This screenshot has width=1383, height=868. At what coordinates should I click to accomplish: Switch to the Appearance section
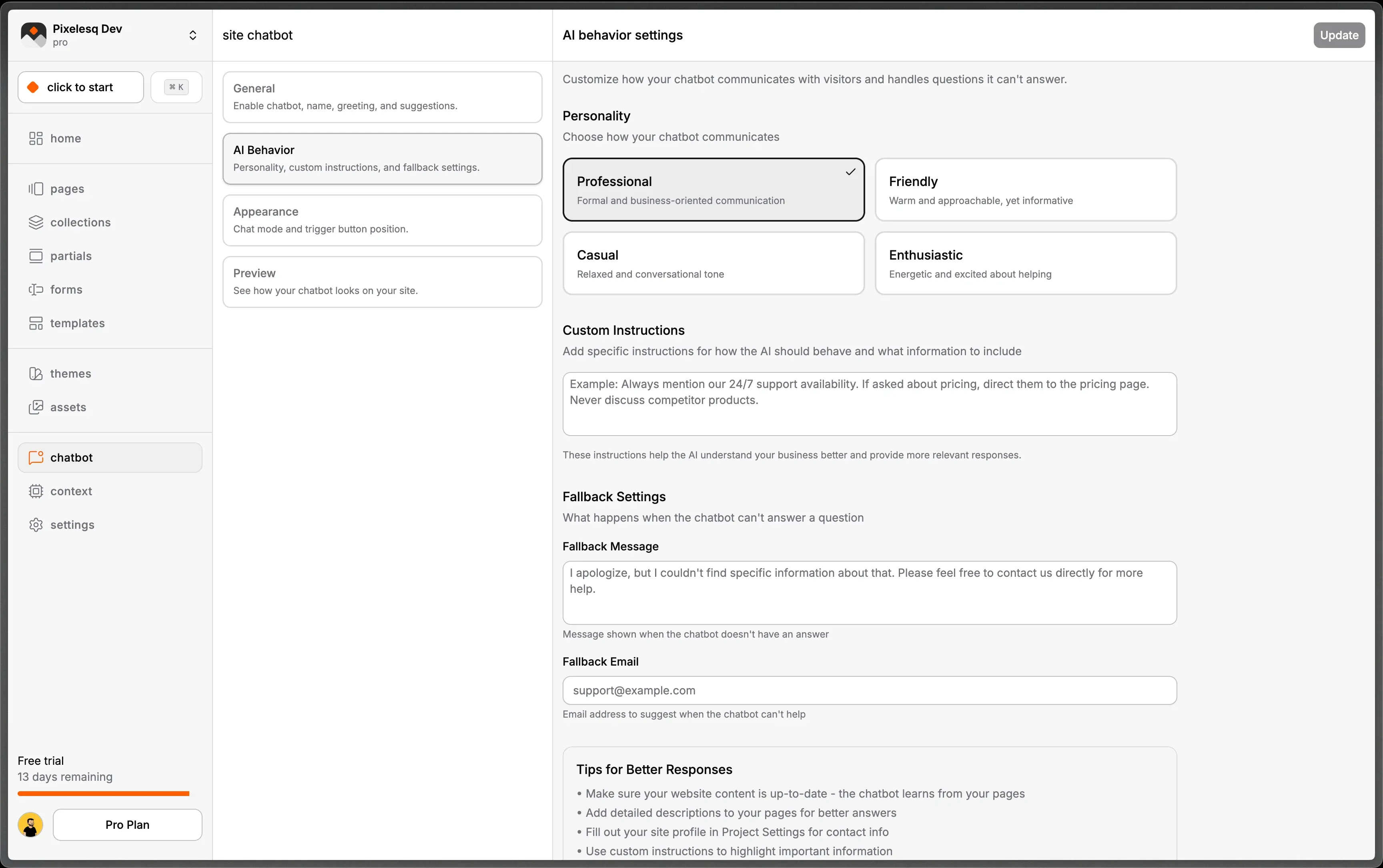point(382,220)
